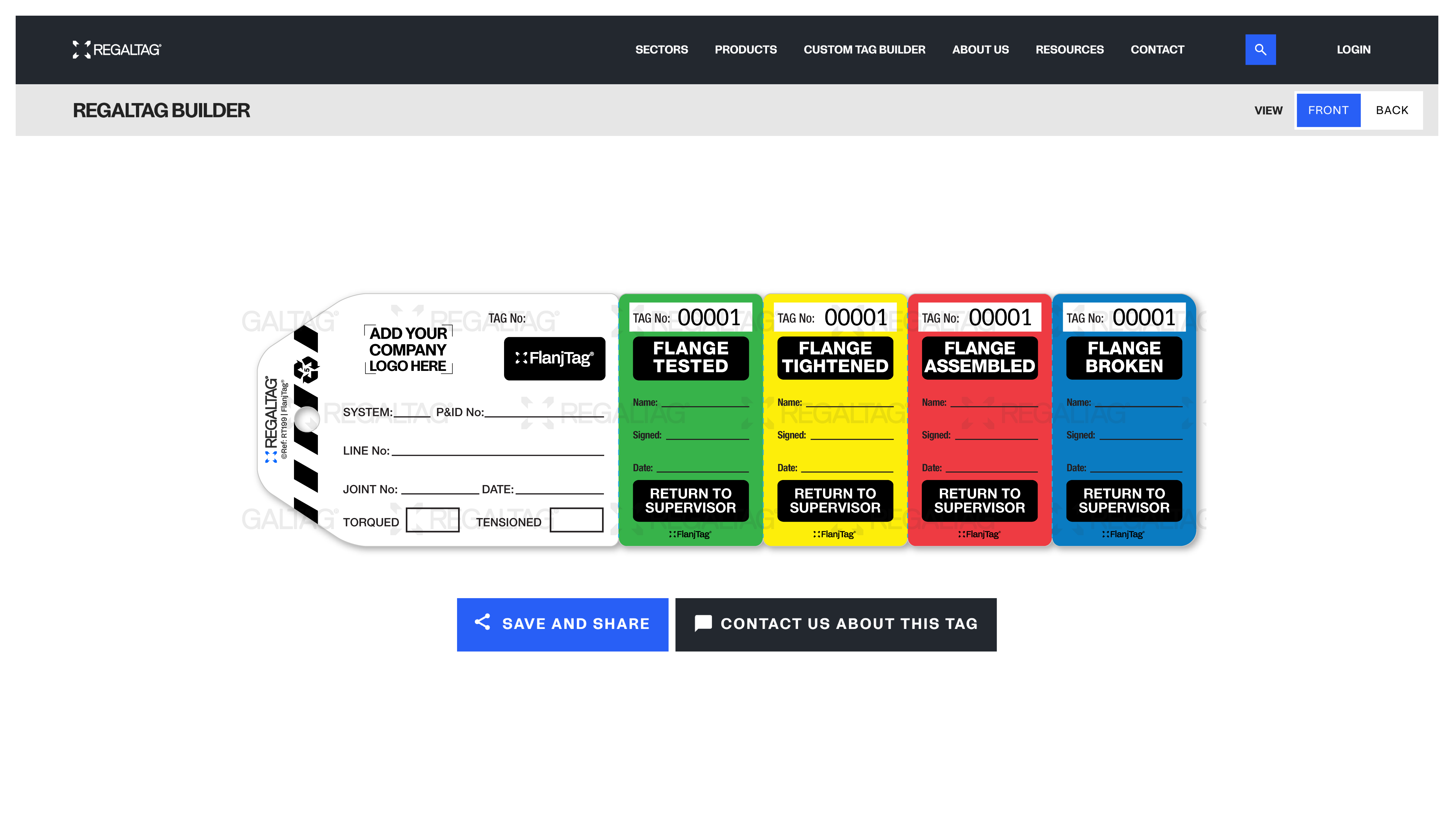
Task: Click the RegalTag logo in header
Action: pos(117,50)
